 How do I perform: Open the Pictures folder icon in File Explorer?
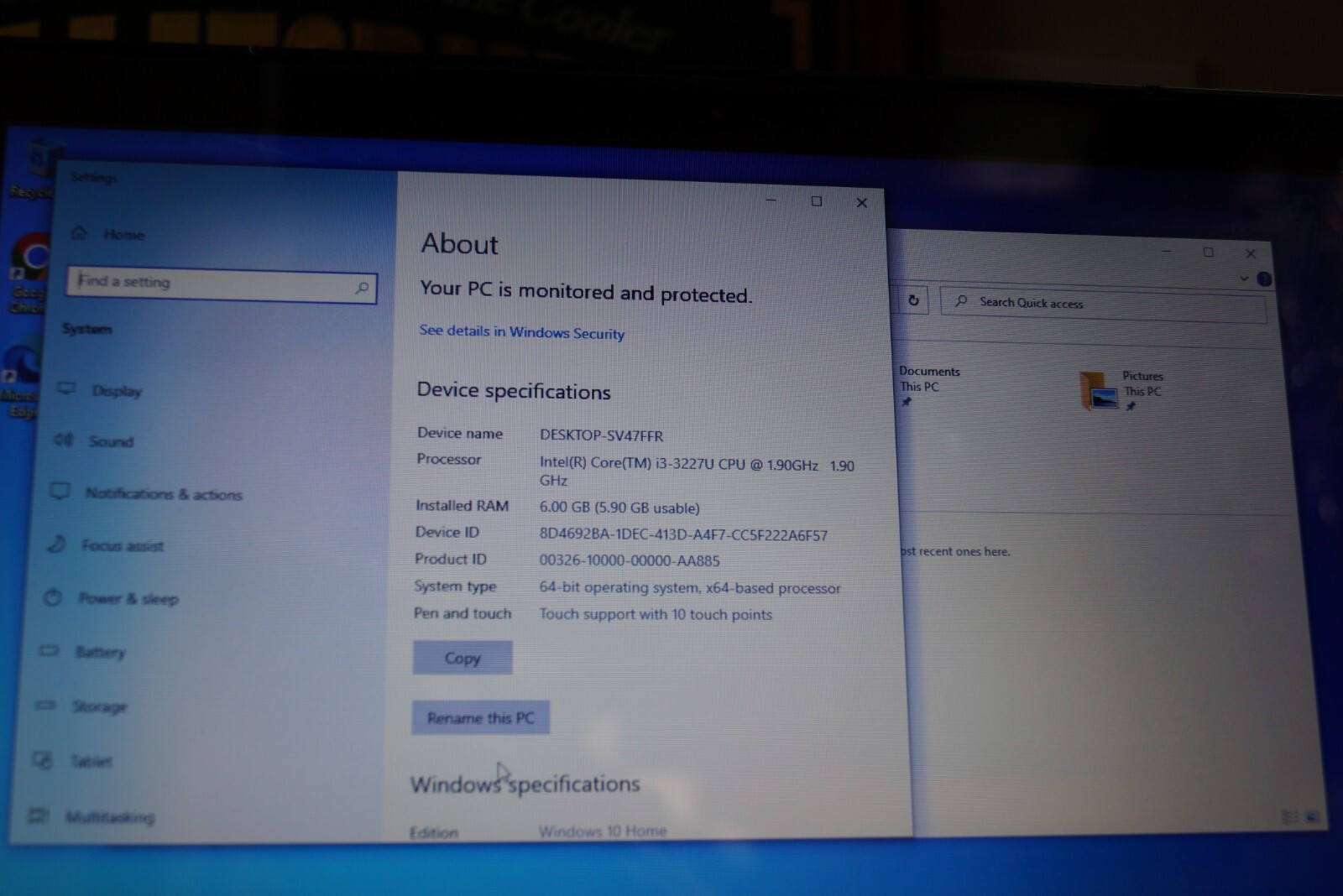pyautogui.click(x=1098, y=391)
